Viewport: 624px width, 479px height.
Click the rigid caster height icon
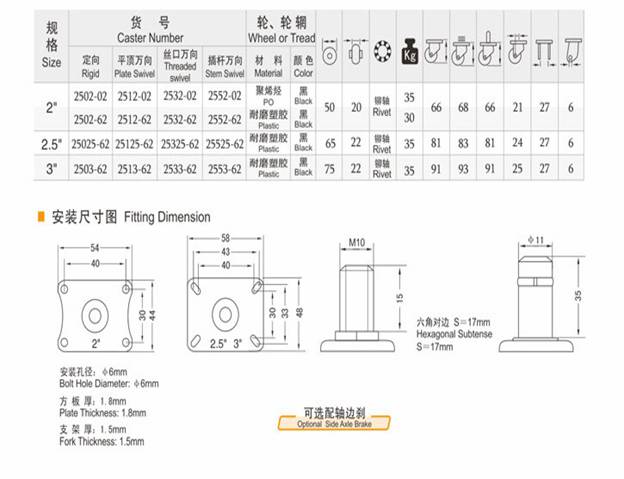point(435,49)
